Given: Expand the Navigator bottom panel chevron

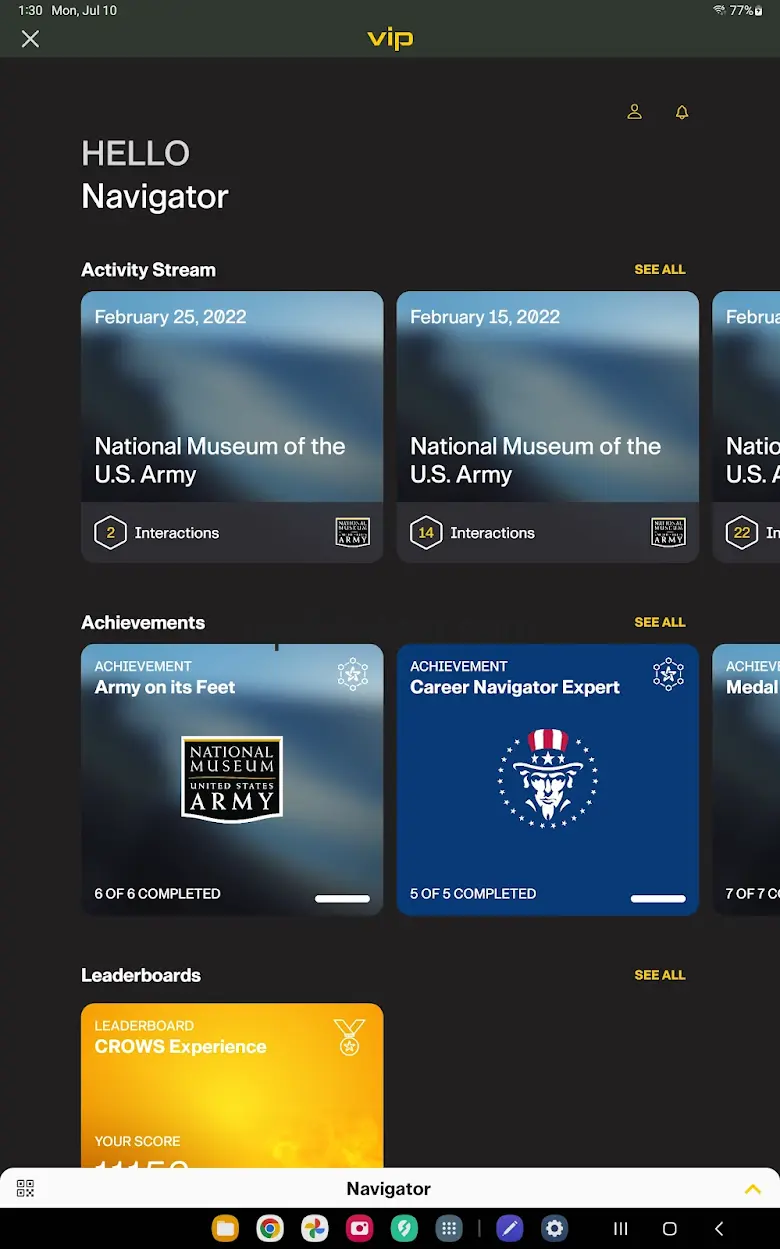Looking at the screenshot, I should pyautogui.click(x=753, y=1189).
